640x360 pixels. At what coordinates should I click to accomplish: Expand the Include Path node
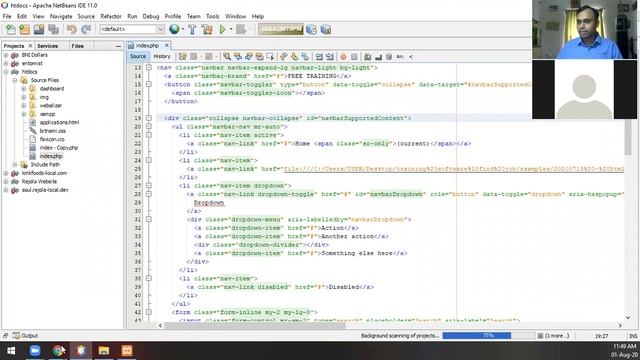point(15,164)
